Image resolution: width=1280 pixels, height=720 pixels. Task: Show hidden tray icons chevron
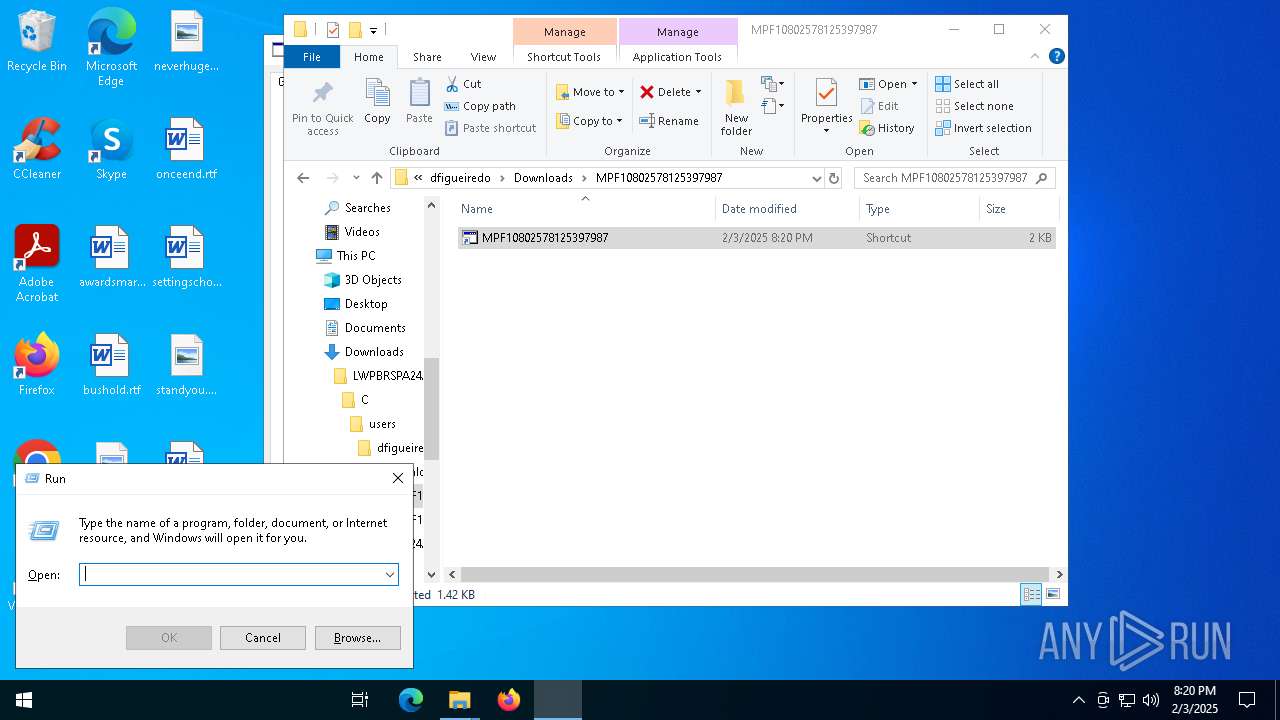tap(1078, 700)
